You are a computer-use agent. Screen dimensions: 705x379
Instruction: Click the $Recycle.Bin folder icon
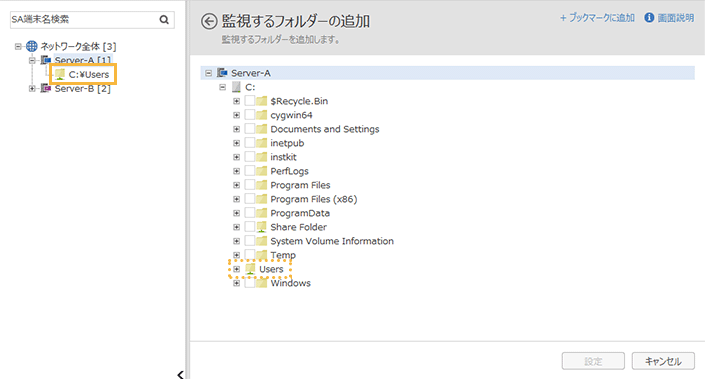coord(262,101)
